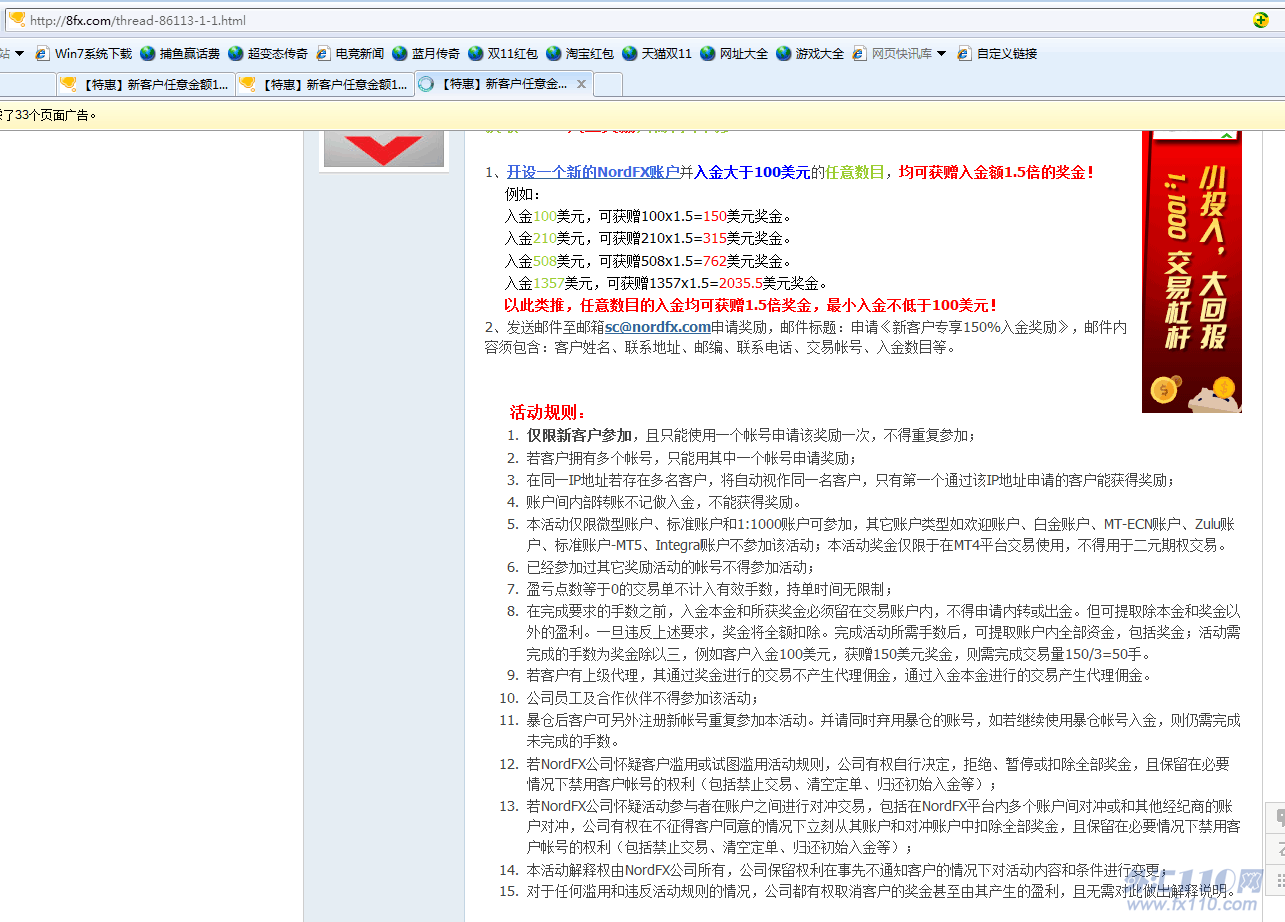This screenshot has width=1285, height=922.
Task: Click the line 入金210美元,可获赠210x1.5=315美元奖金
Action: pyautogui.click(x=648, y=238)
